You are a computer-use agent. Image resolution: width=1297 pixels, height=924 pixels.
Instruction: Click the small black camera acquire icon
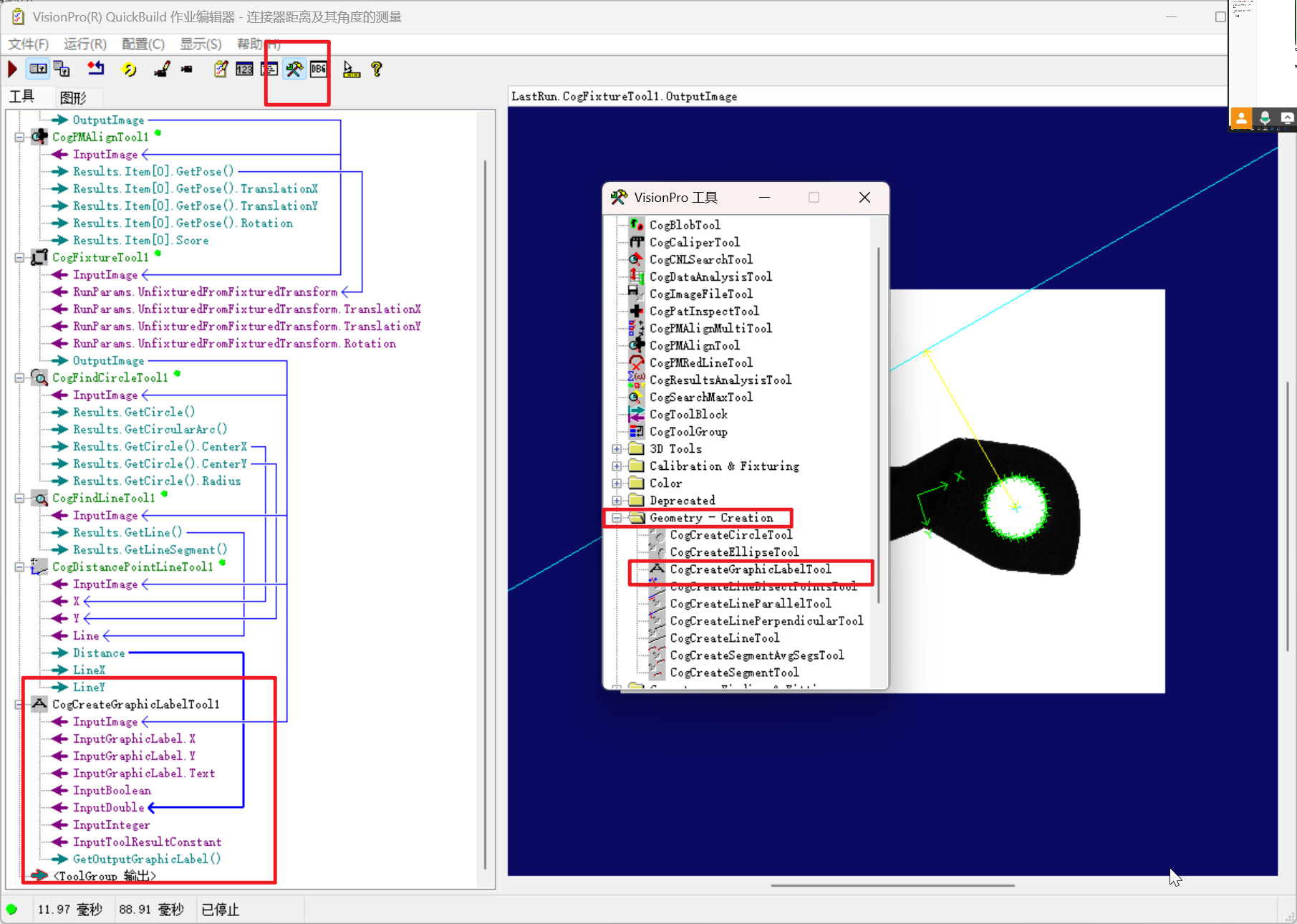point(187,69)
